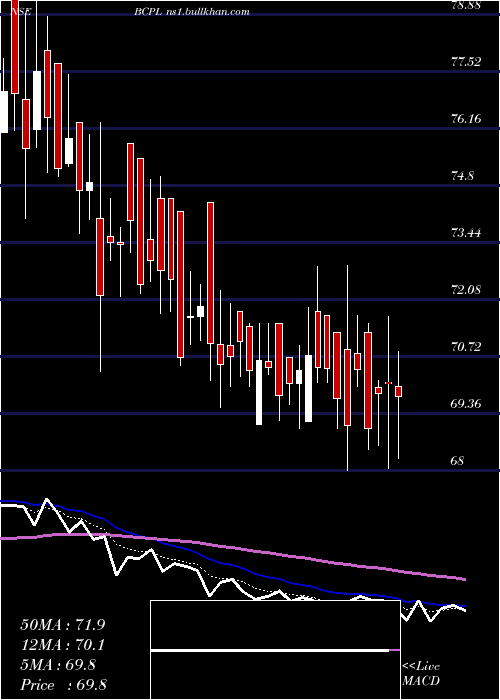Click the 12MA : 70.1 readout
This screenshot has width=500, height=700.
click(62, 645)
